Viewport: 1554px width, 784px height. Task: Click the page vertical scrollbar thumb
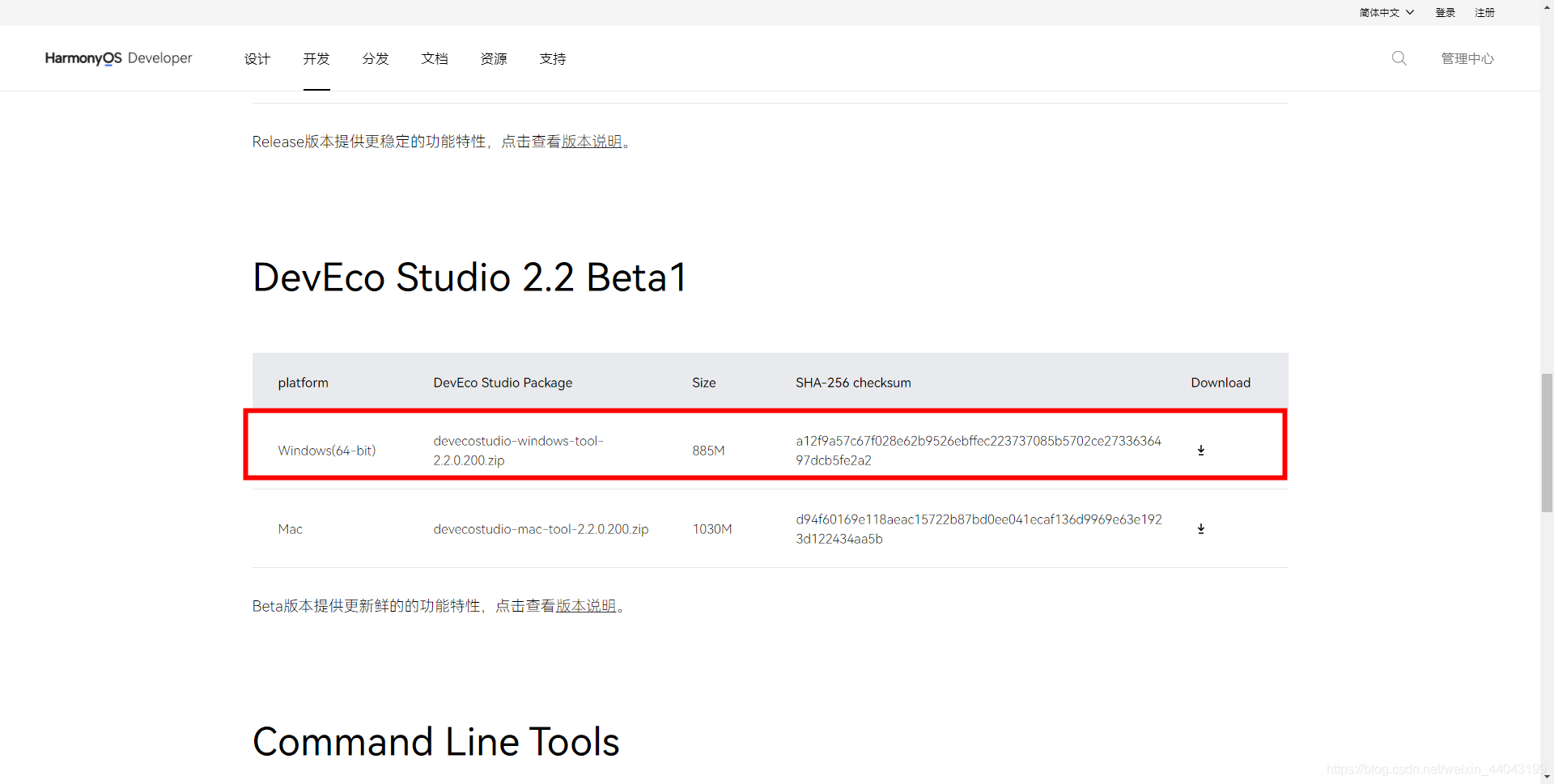pos(1547,443)
